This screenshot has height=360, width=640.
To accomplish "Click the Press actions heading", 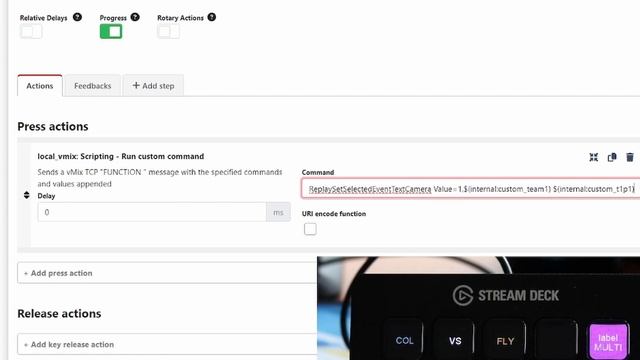I will pyautogui.click(x=53, y=127).
